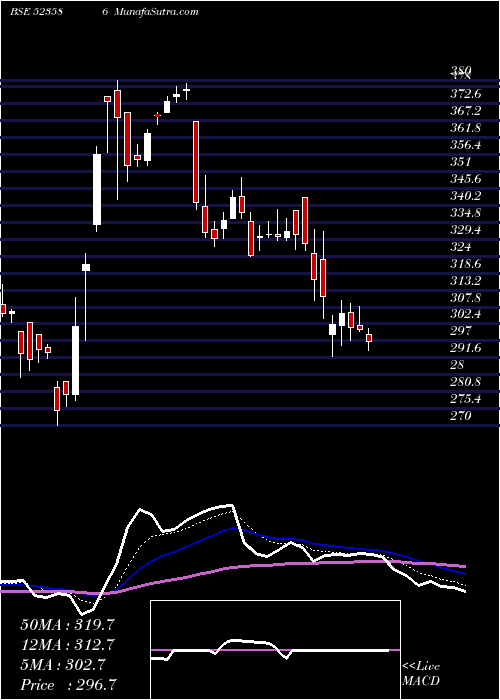Screen dimensions: 500x700
Task: Click the 5MA : 302.7 reading
Action: [x=63, y=665]
